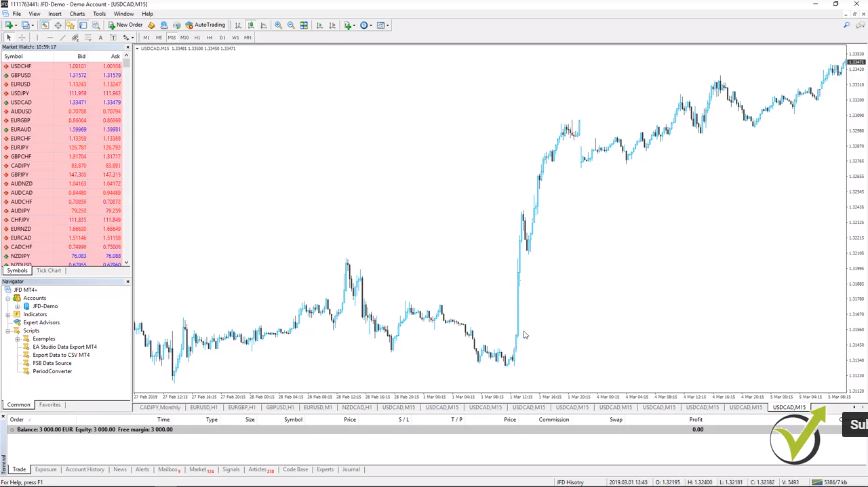The width and height of the screenshot is (868, 487).
Task: Click the New Chart toolbar icon
Action: click(x=9, y=25)
